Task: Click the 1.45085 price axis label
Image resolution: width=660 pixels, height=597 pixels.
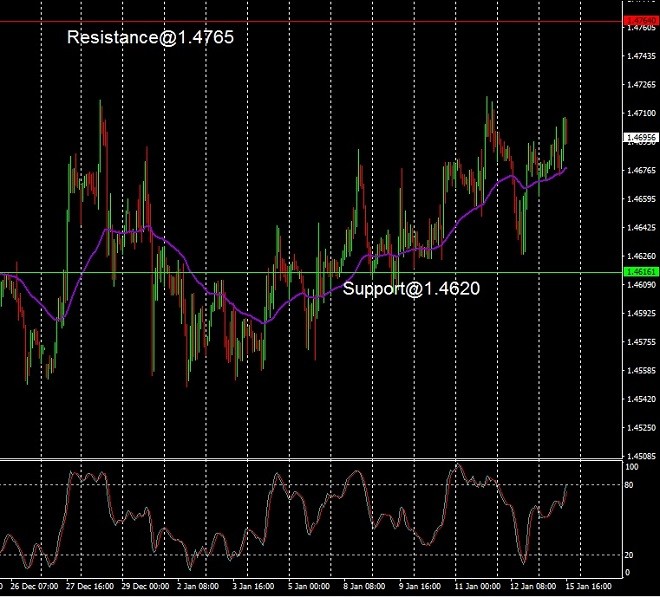Action: (641, 456)
